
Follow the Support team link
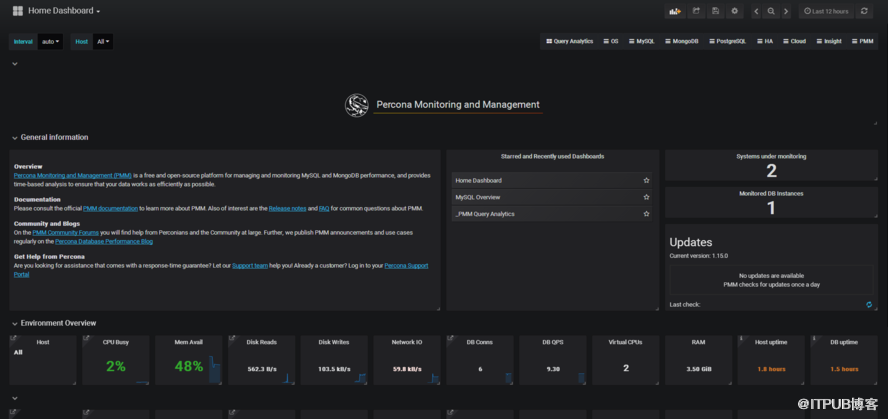click(250, 266)
